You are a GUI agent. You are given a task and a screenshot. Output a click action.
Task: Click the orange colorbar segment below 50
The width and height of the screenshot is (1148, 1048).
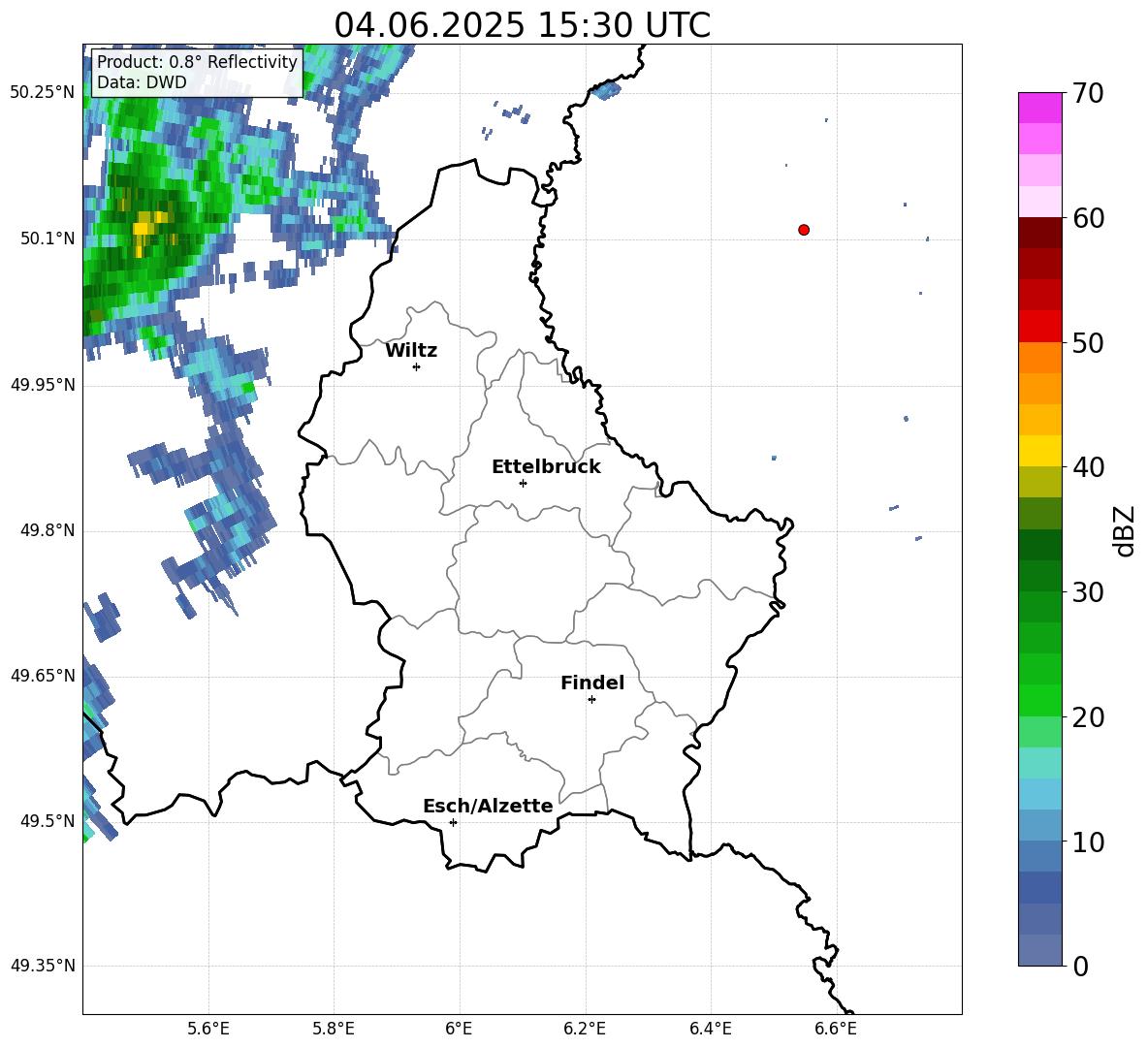[1040, 357]
